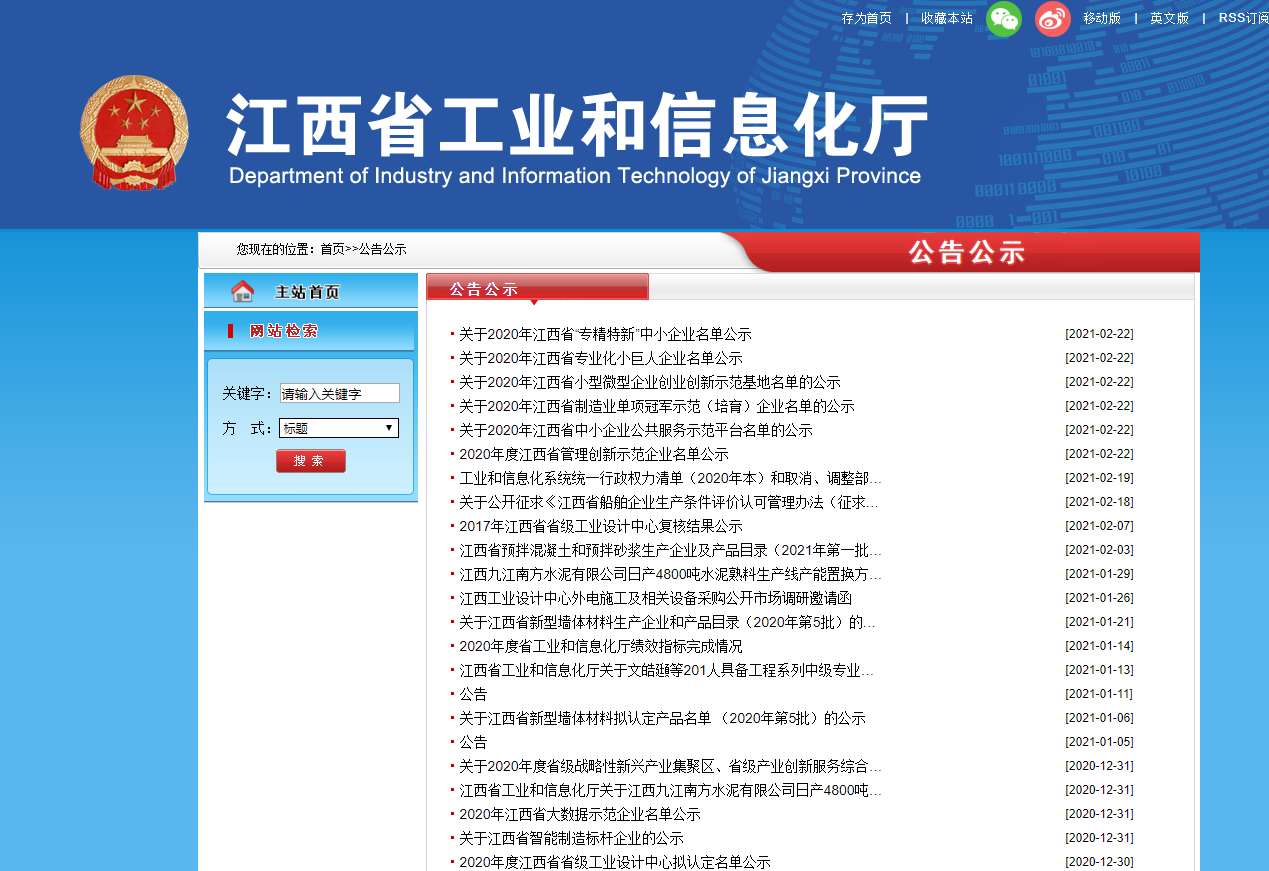Screen dimensions: 1269x871
Task: Click date [2021-01-26] in list
Action: pos(1099,598)
